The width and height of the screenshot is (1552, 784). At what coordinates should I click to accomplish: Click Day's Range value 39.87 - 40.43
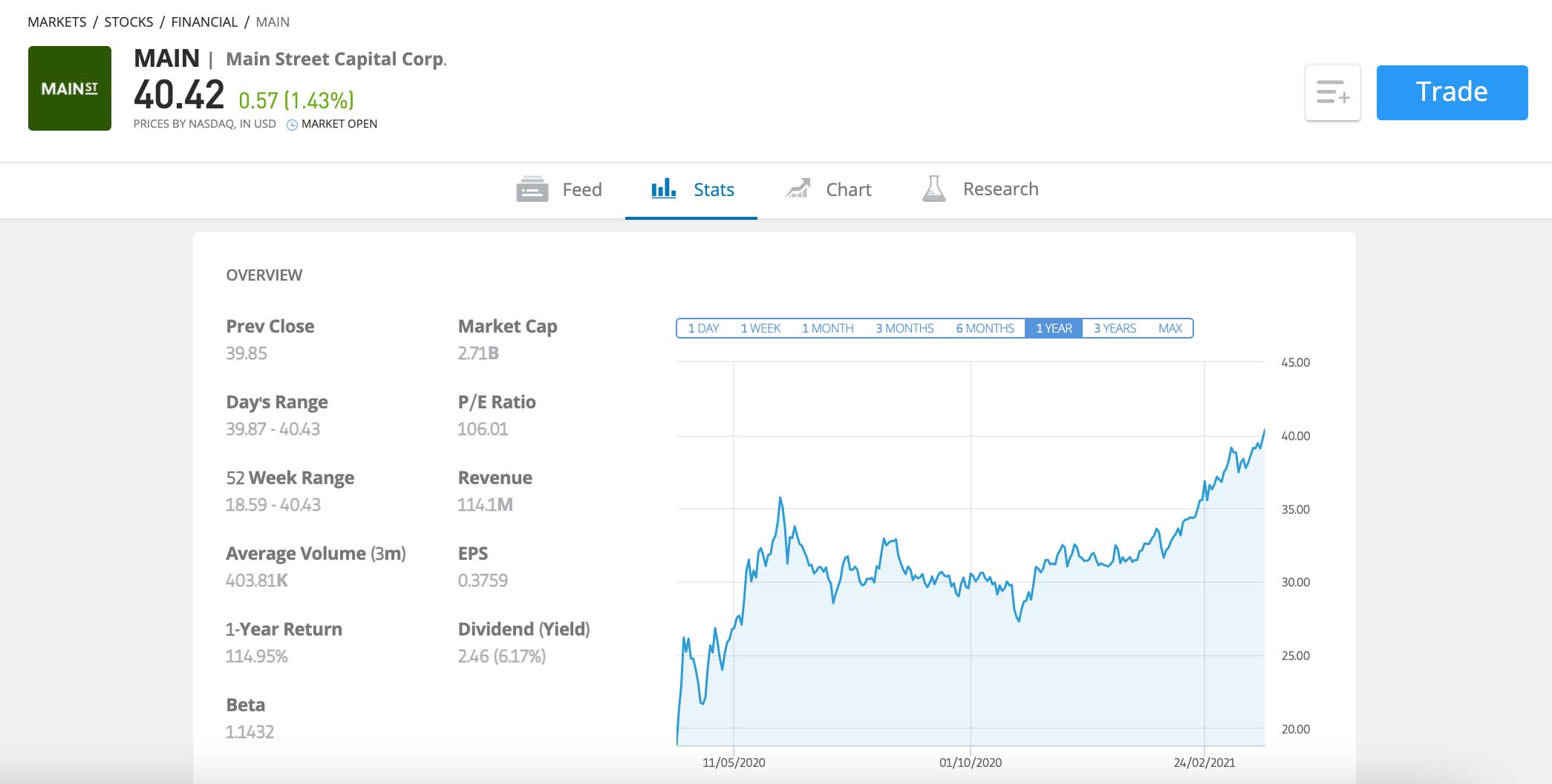point(273,429)
